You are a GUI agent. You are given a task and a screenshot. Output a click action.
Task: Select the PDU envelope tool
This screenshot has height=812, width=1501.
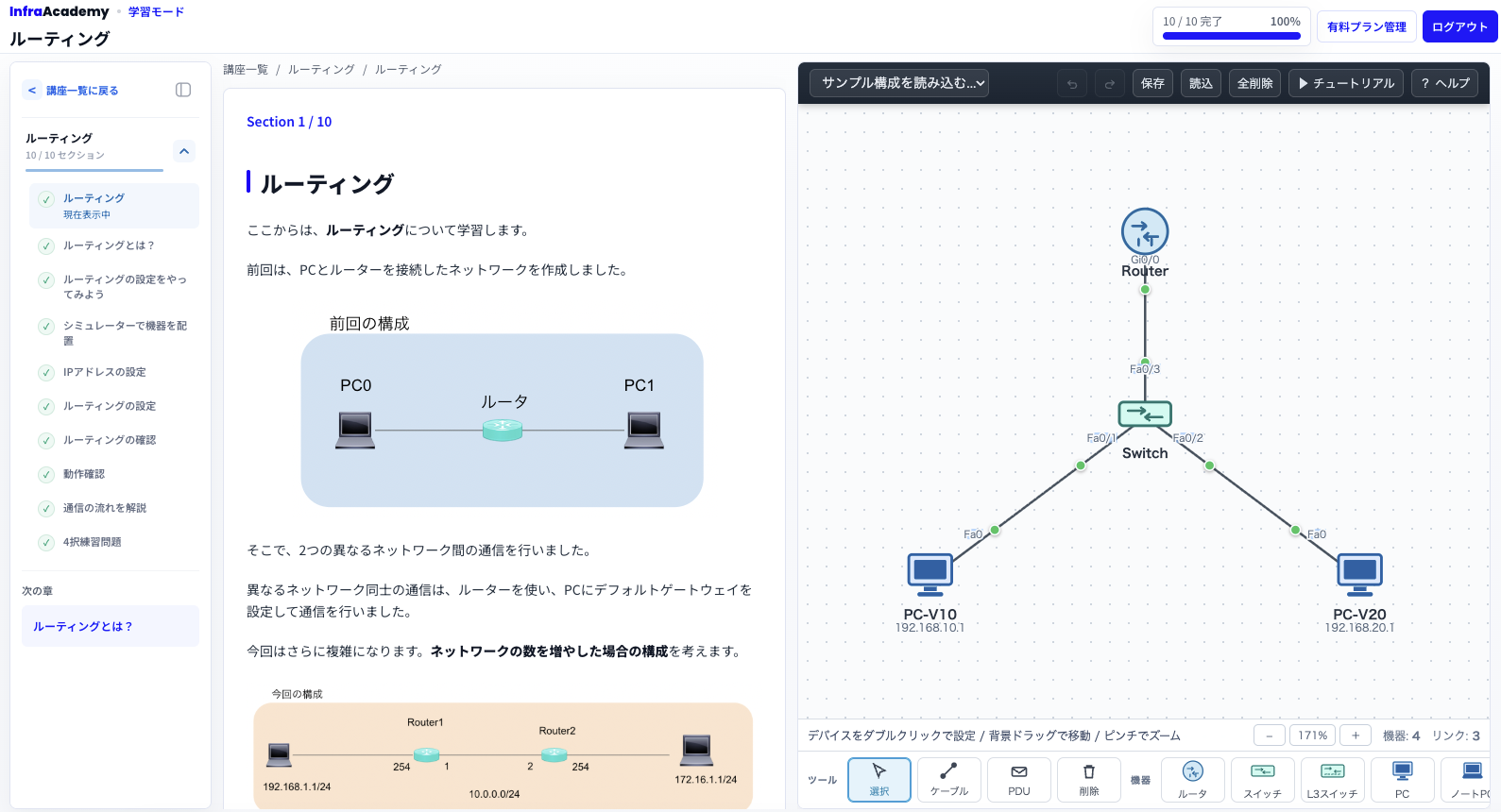point(1019,780)
